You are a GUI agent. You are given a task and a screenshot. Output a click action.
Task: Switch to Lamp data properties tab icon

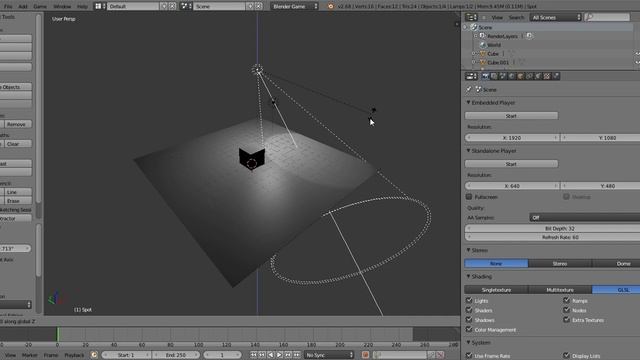[x=538, y=76]
